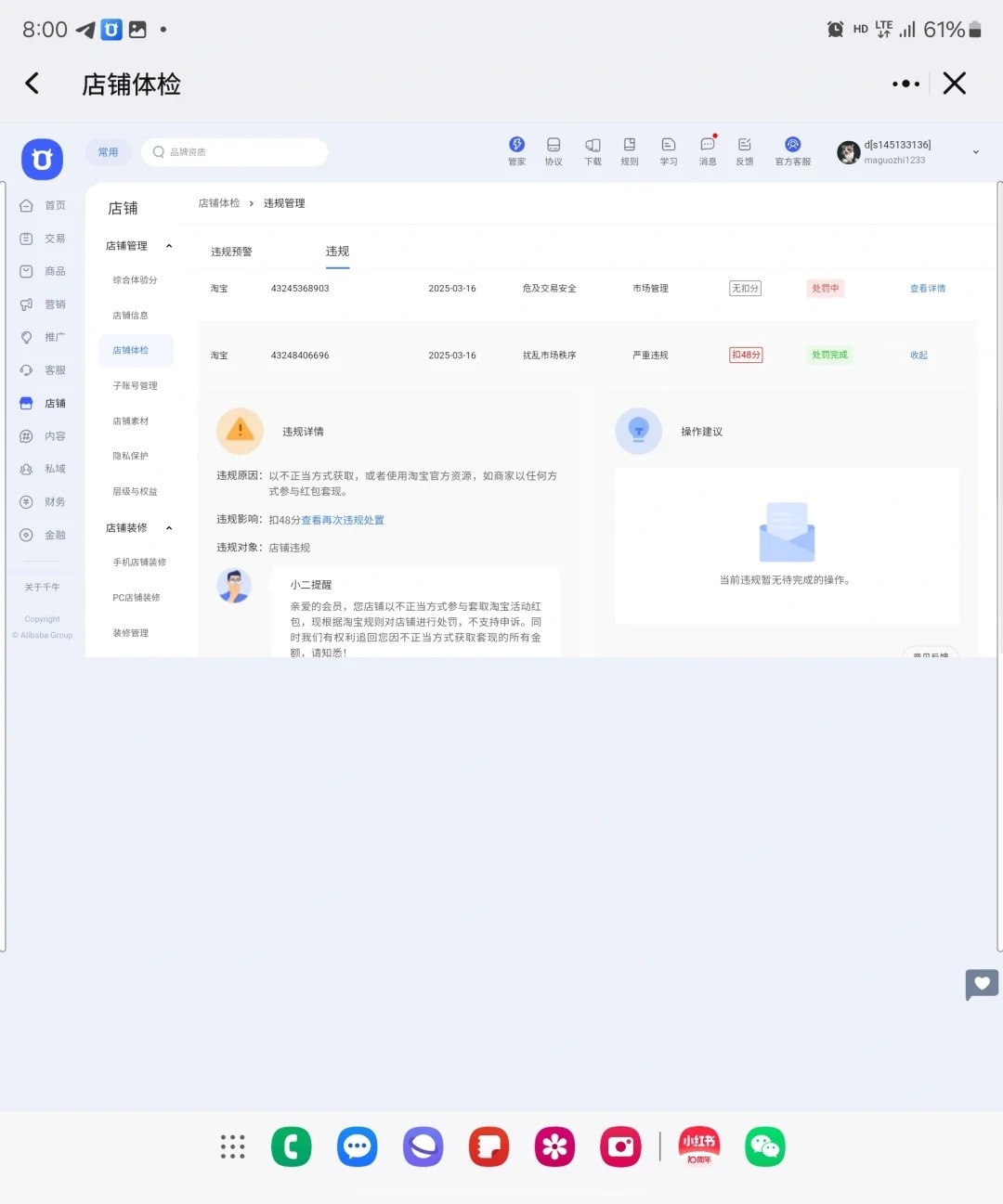The image size is (1003, 1204).
Task: Close the 店铺体检 page with X
Action: tap(955, 84)
